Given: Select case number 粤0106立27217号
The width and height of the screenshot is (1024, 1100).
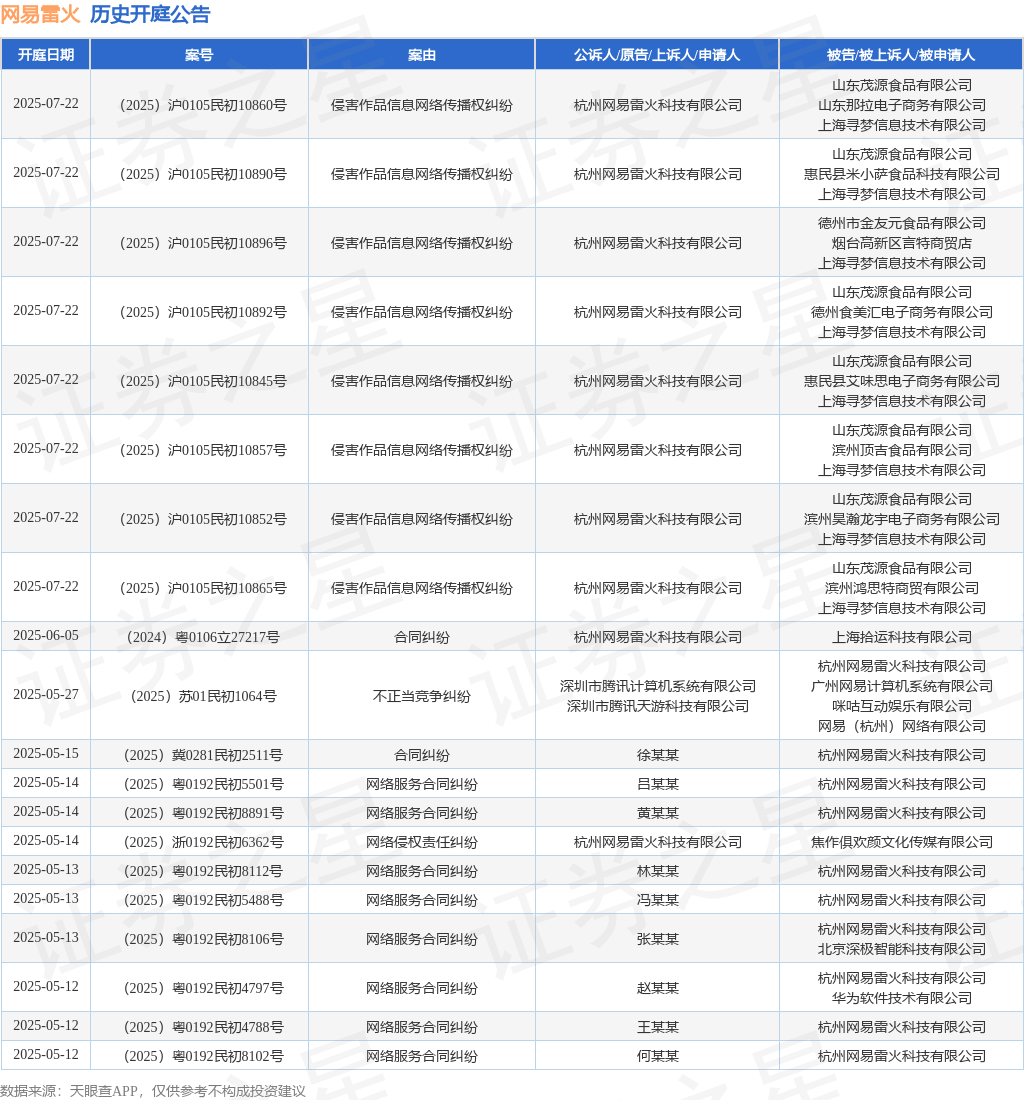Looking at the screenshot, I should 203,637.
